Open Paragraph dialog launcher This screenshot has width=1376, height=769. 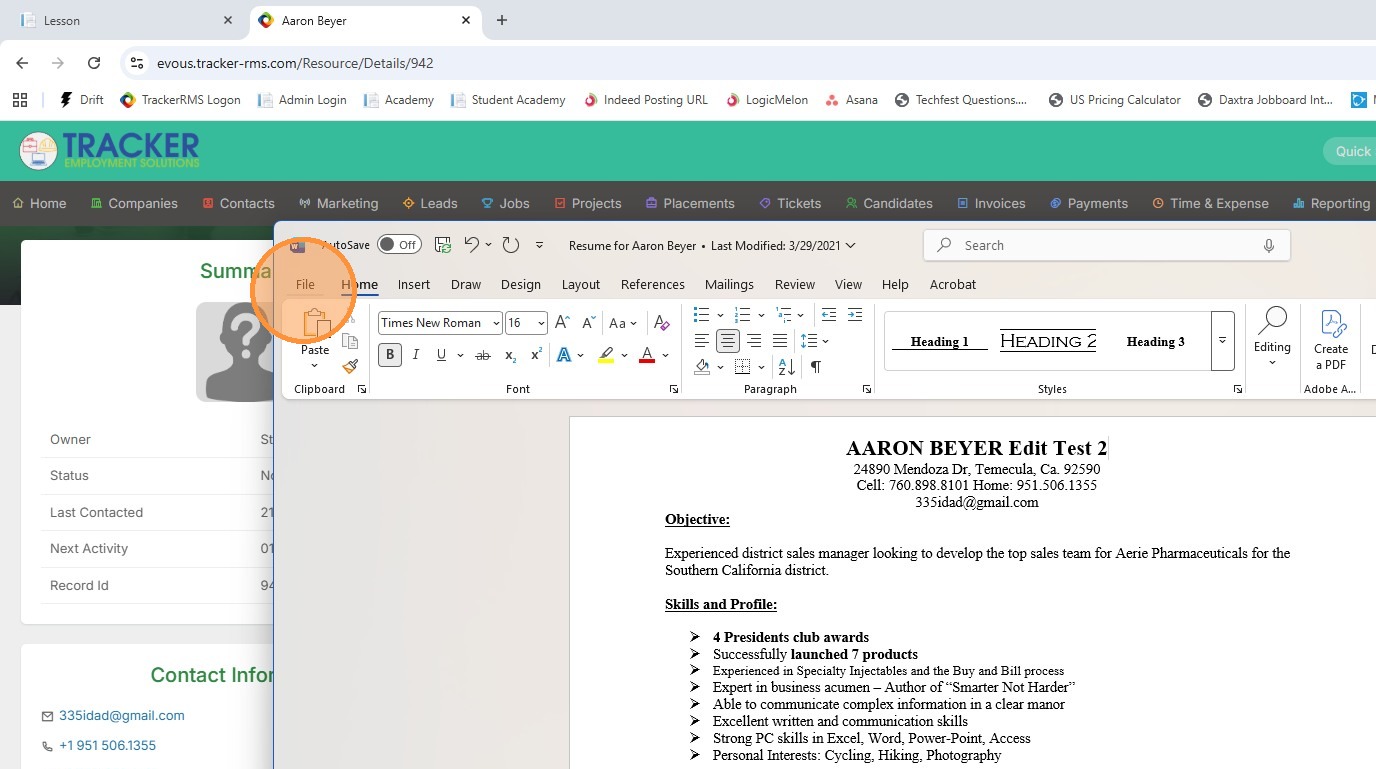coord(866,389)
